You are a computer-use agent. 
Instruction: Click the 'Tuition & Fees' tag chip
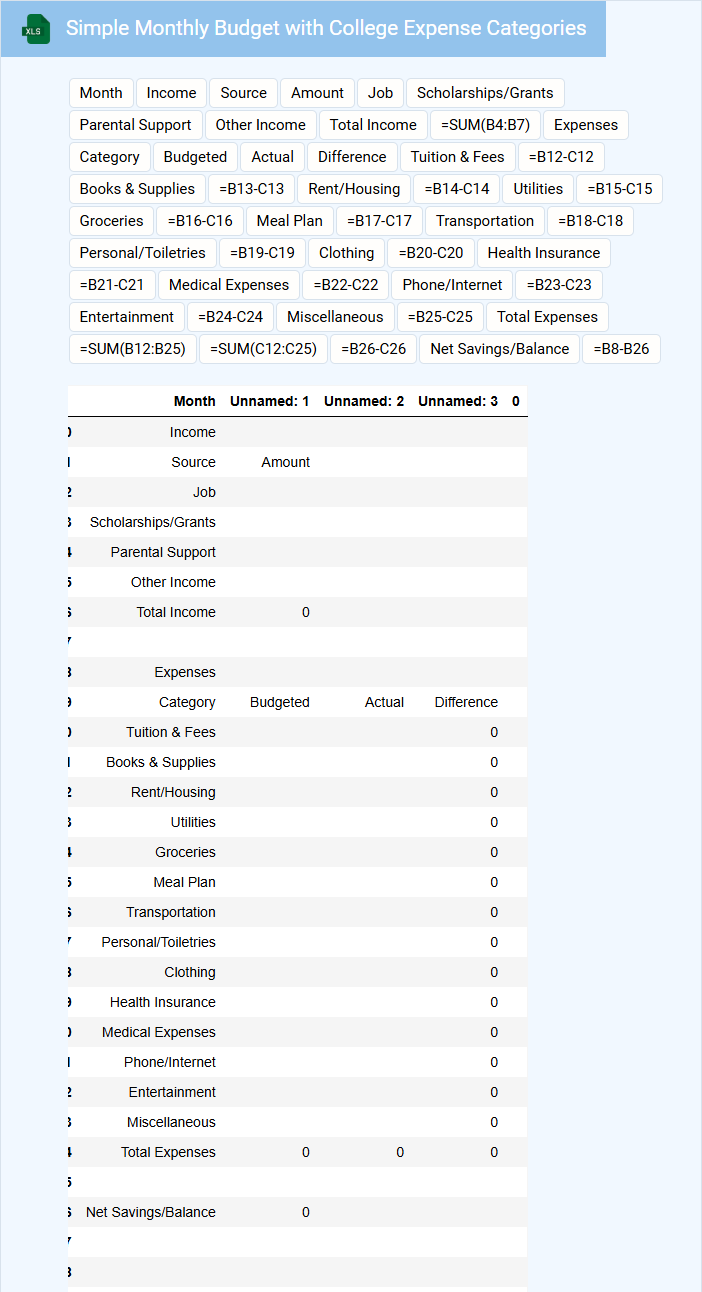point(458,157)
